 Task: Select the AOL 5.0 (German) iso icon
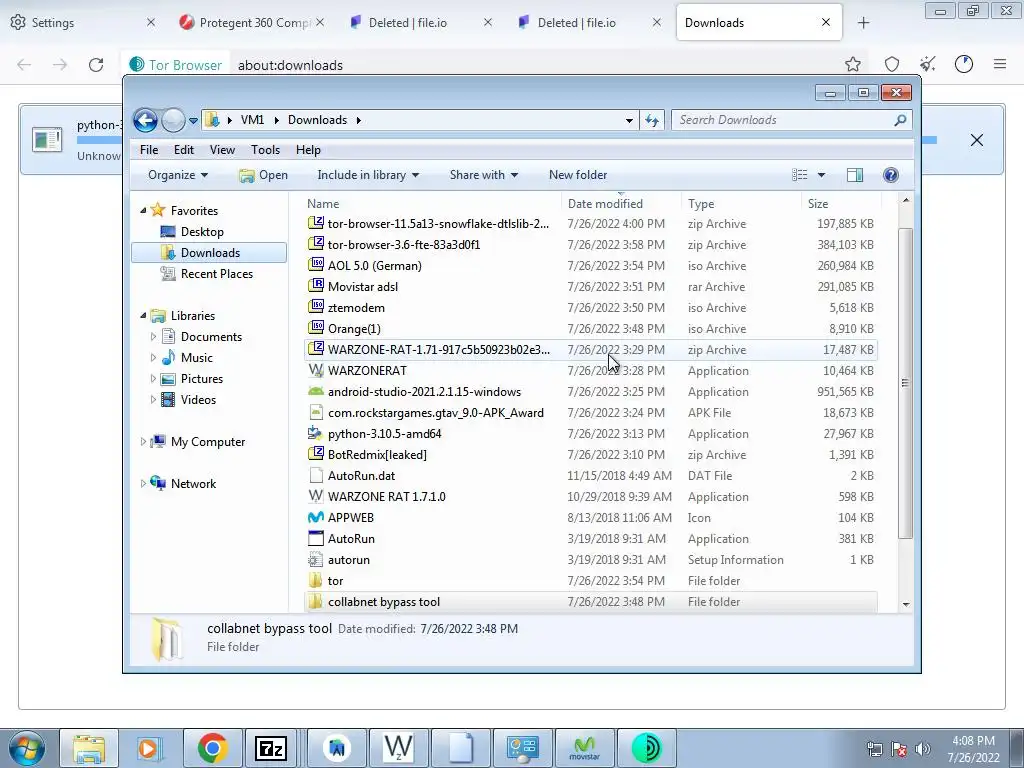click(315, 265)
